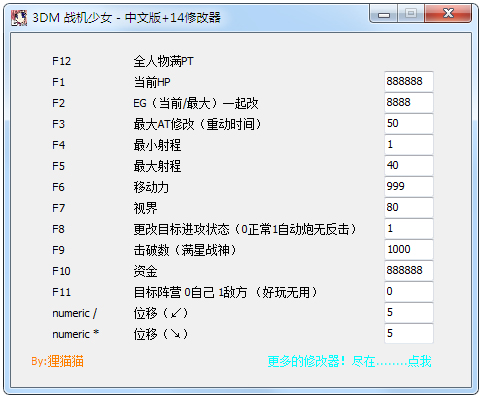Viewport: 482px width, 397px height.
Task: Edit the 击破数 field showing 1000
Action: pyautogui.click(x=409, y=249)
